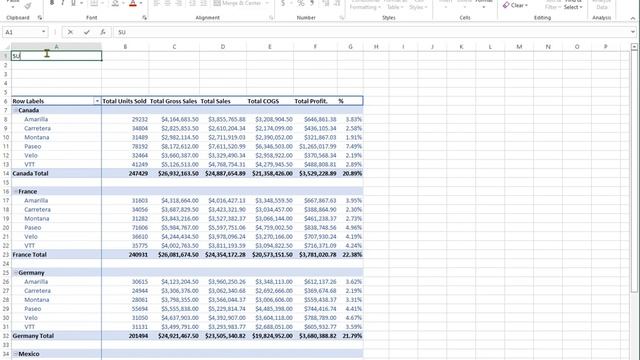This screenshot has height=360, width=640.
Task: Click the Total COGS header cell
Action: (x=270, y=101)
